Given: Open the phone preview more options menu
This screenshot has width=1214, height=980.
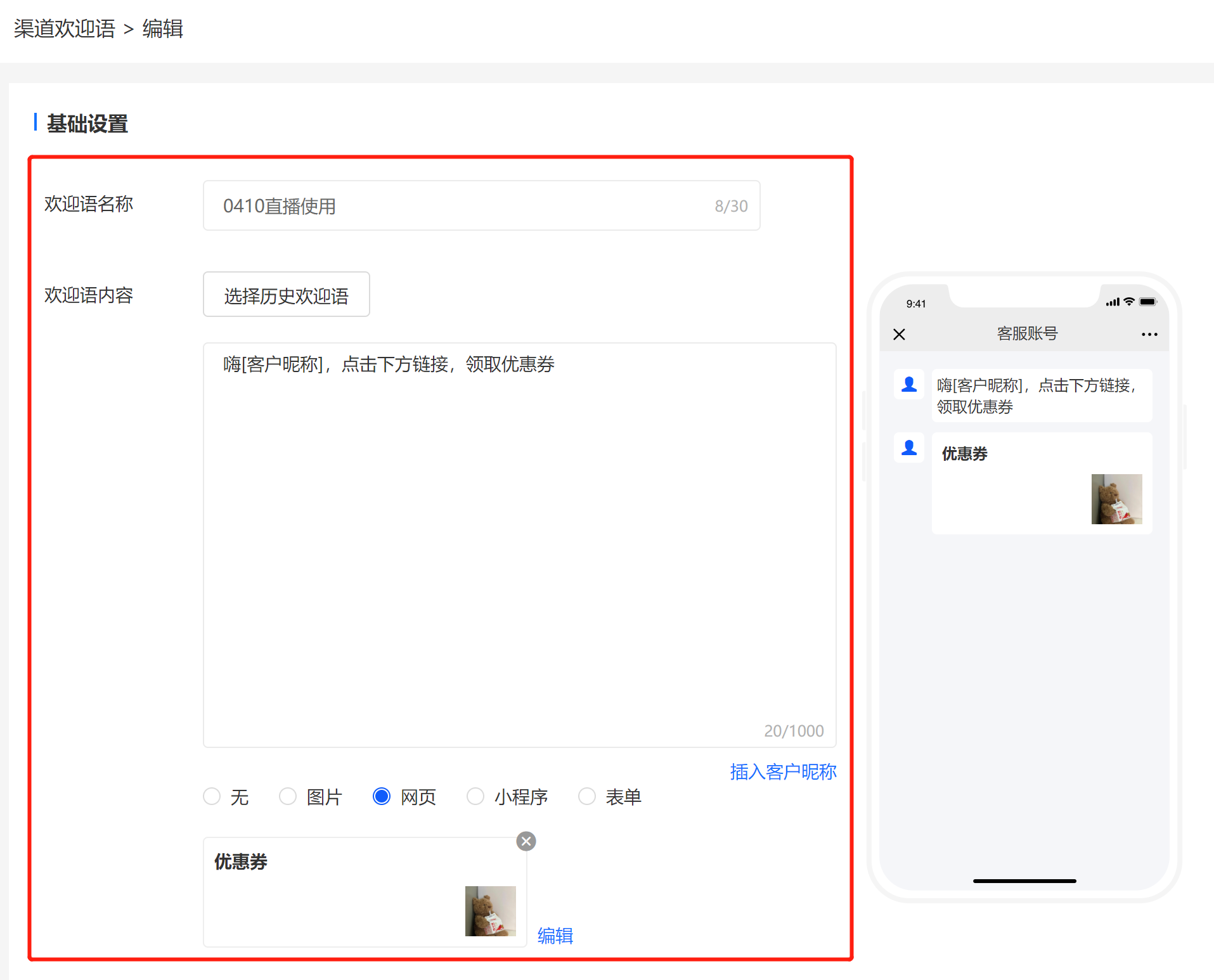Looking at the screenshot, I should click(x=1149, y=334).
